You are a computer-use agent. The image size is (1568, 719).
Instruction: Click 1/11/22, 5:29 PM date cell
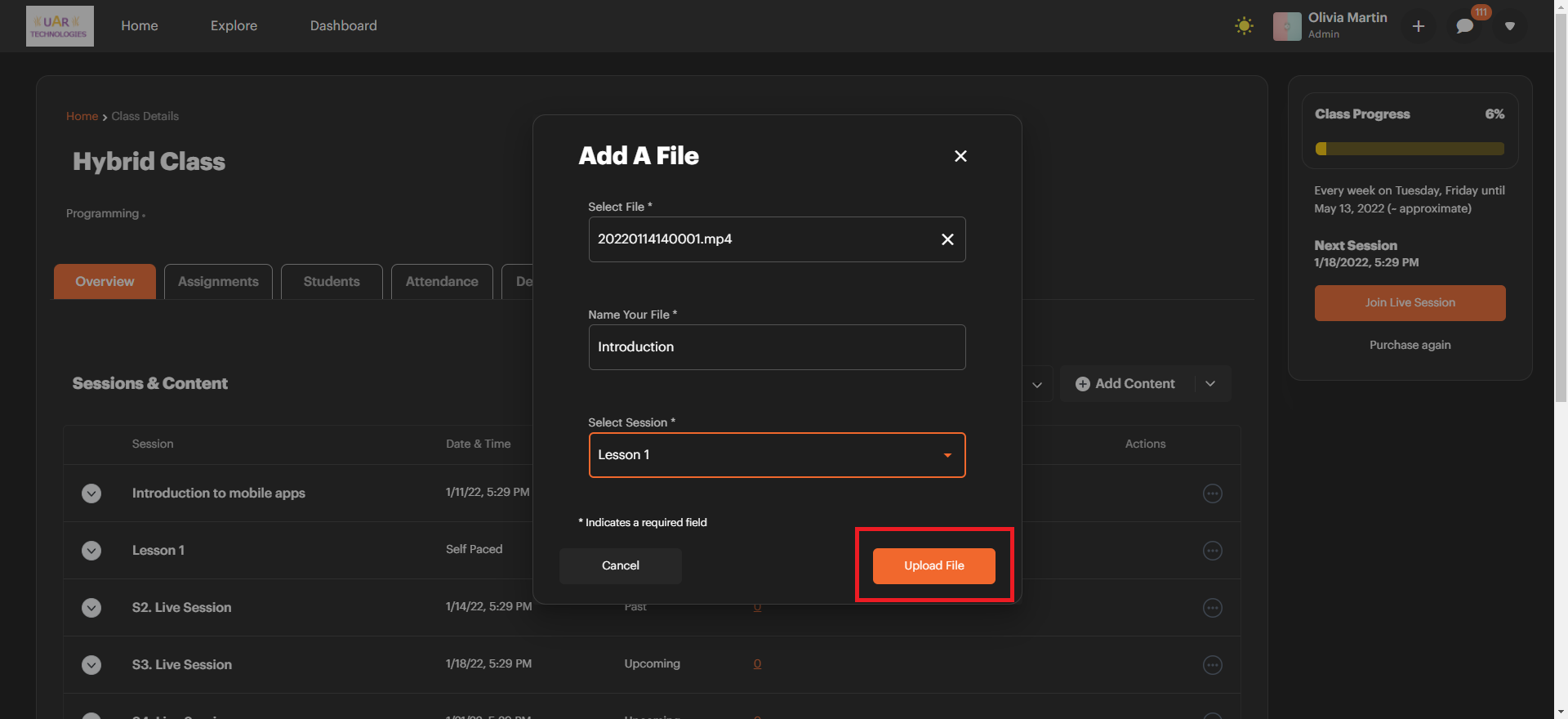(488, 493)
